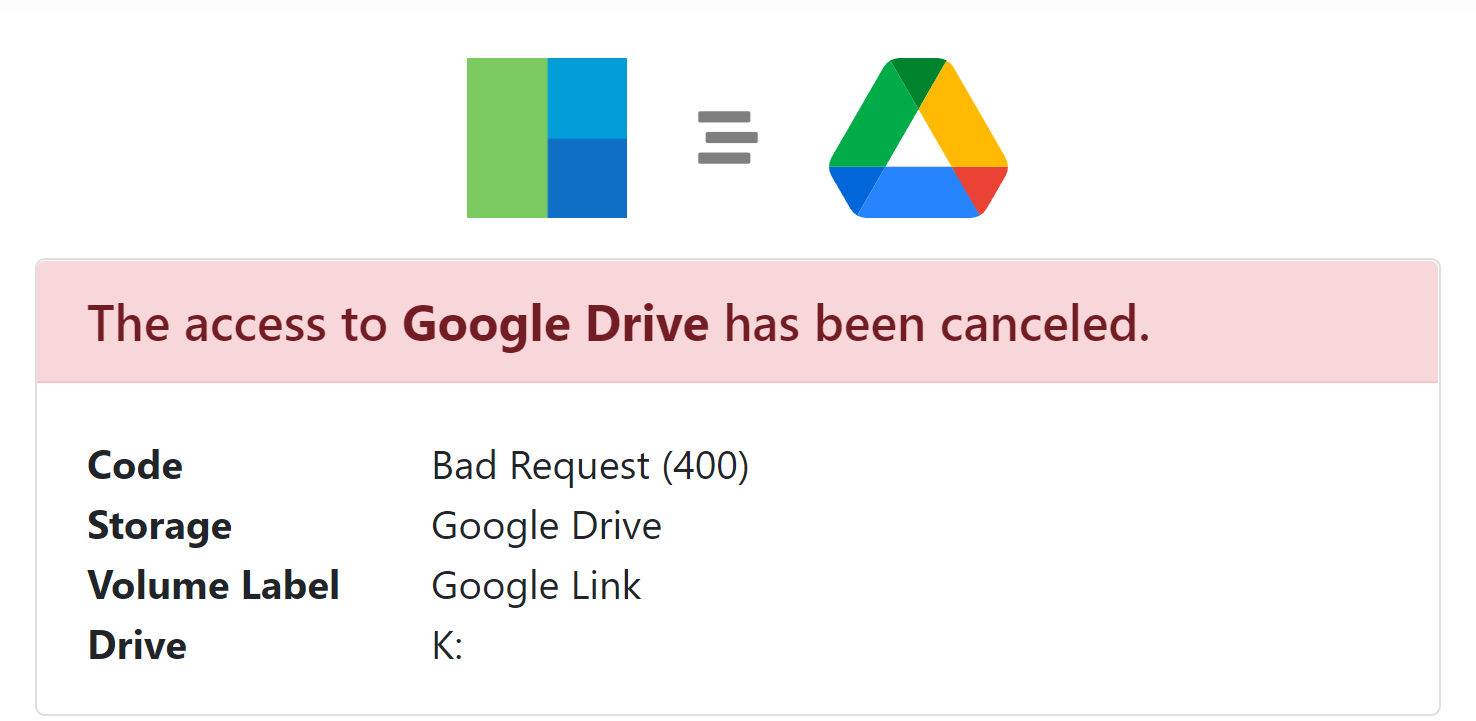Click the green and blue app logo

click(546, 138)
